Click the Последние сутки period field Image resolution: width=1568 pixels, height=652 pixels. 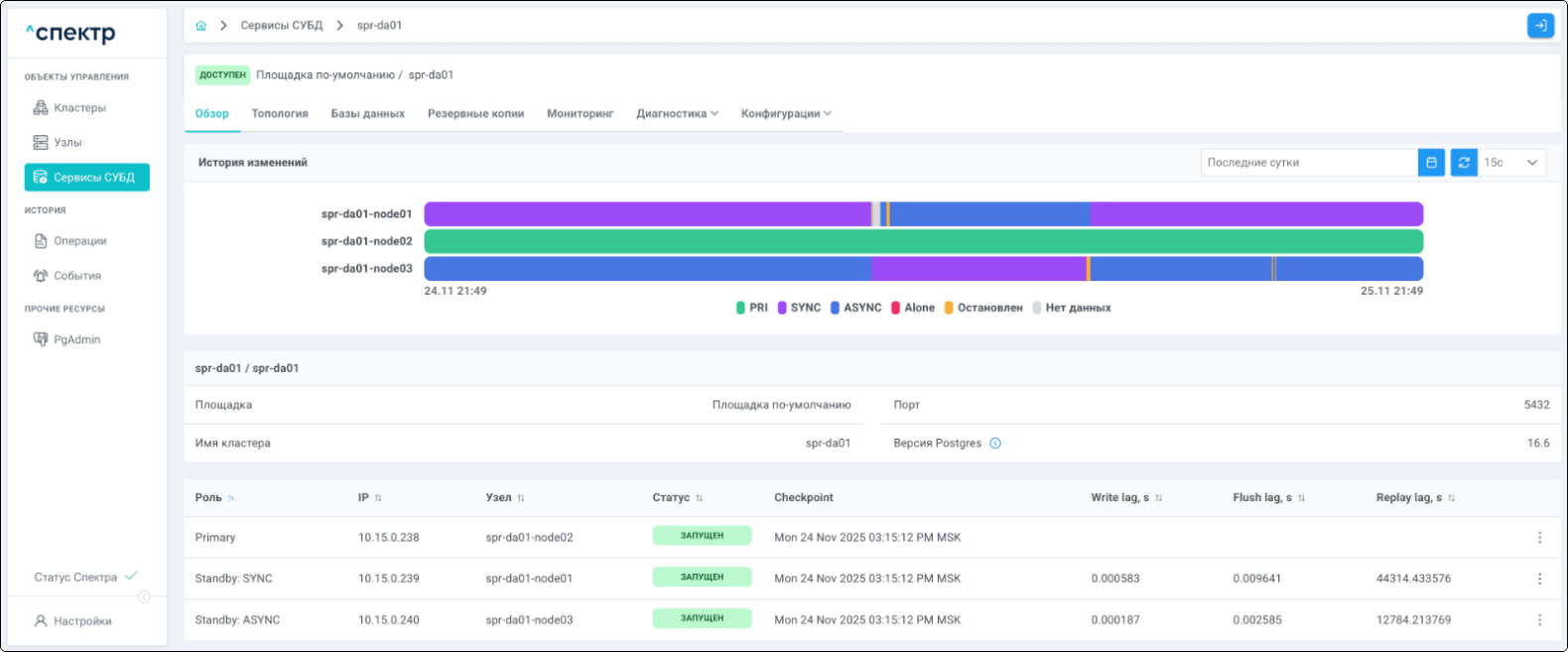(x=1308, y=163)
